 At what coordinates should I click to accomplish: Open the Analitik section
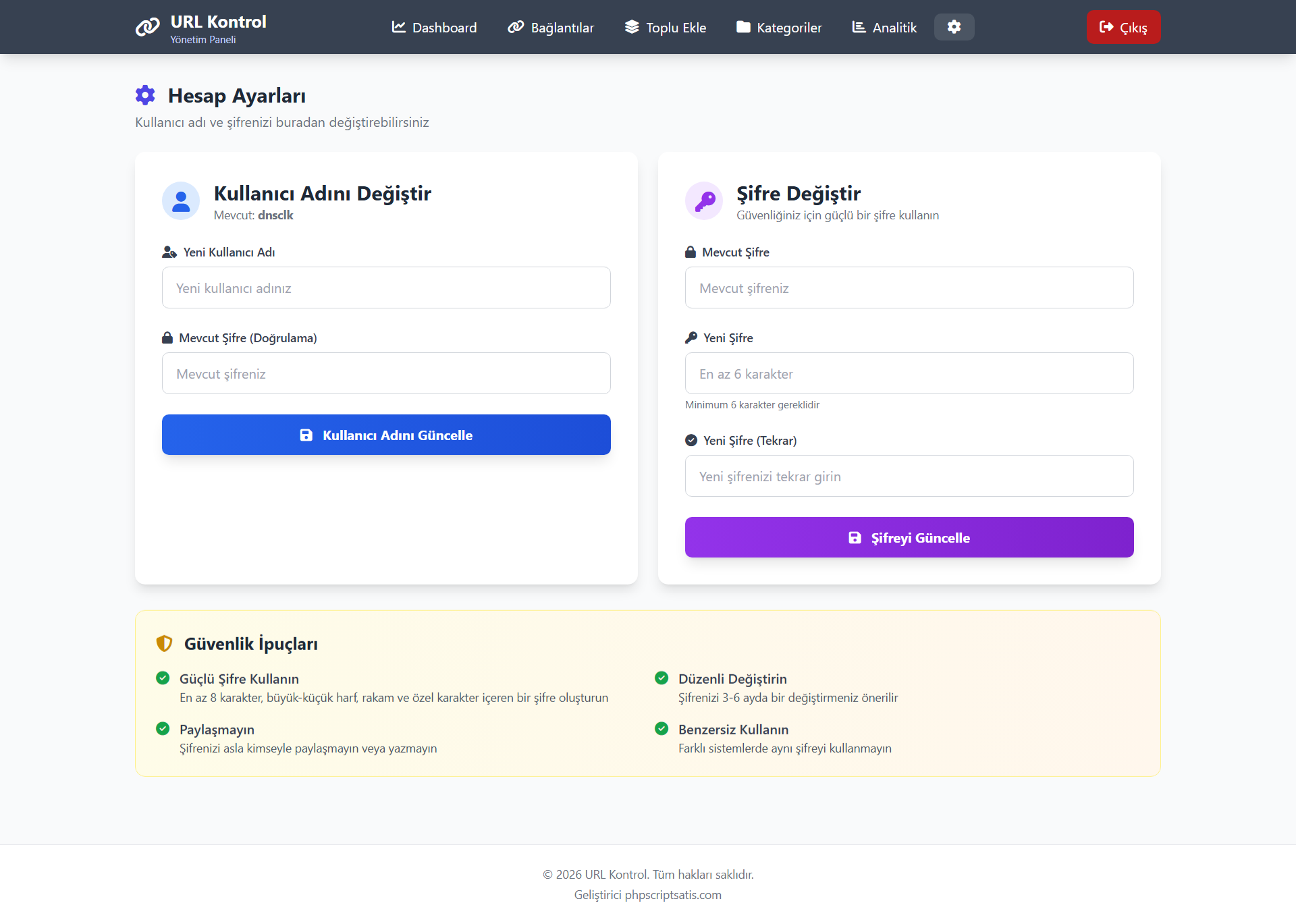pyautogui.click(x=884, y=27)
